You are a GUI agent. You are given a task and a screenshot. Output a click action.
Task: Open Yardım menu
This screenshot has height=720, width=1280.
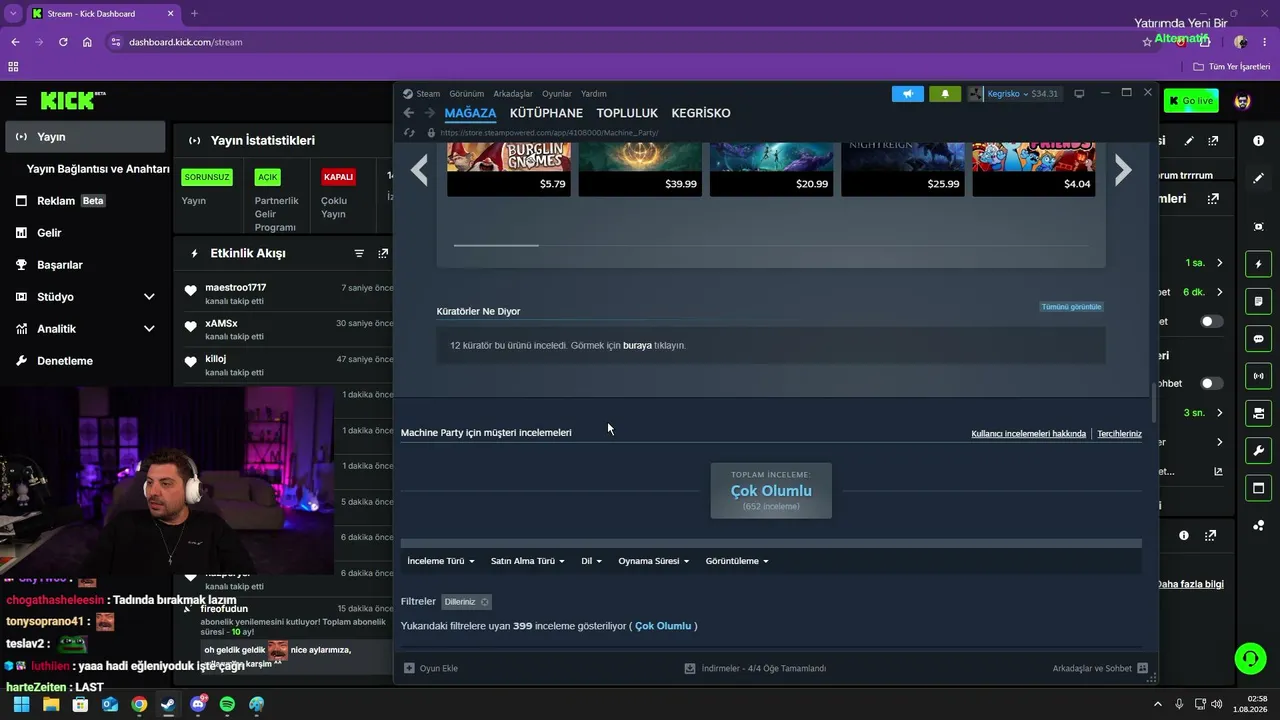click(594, 94)
